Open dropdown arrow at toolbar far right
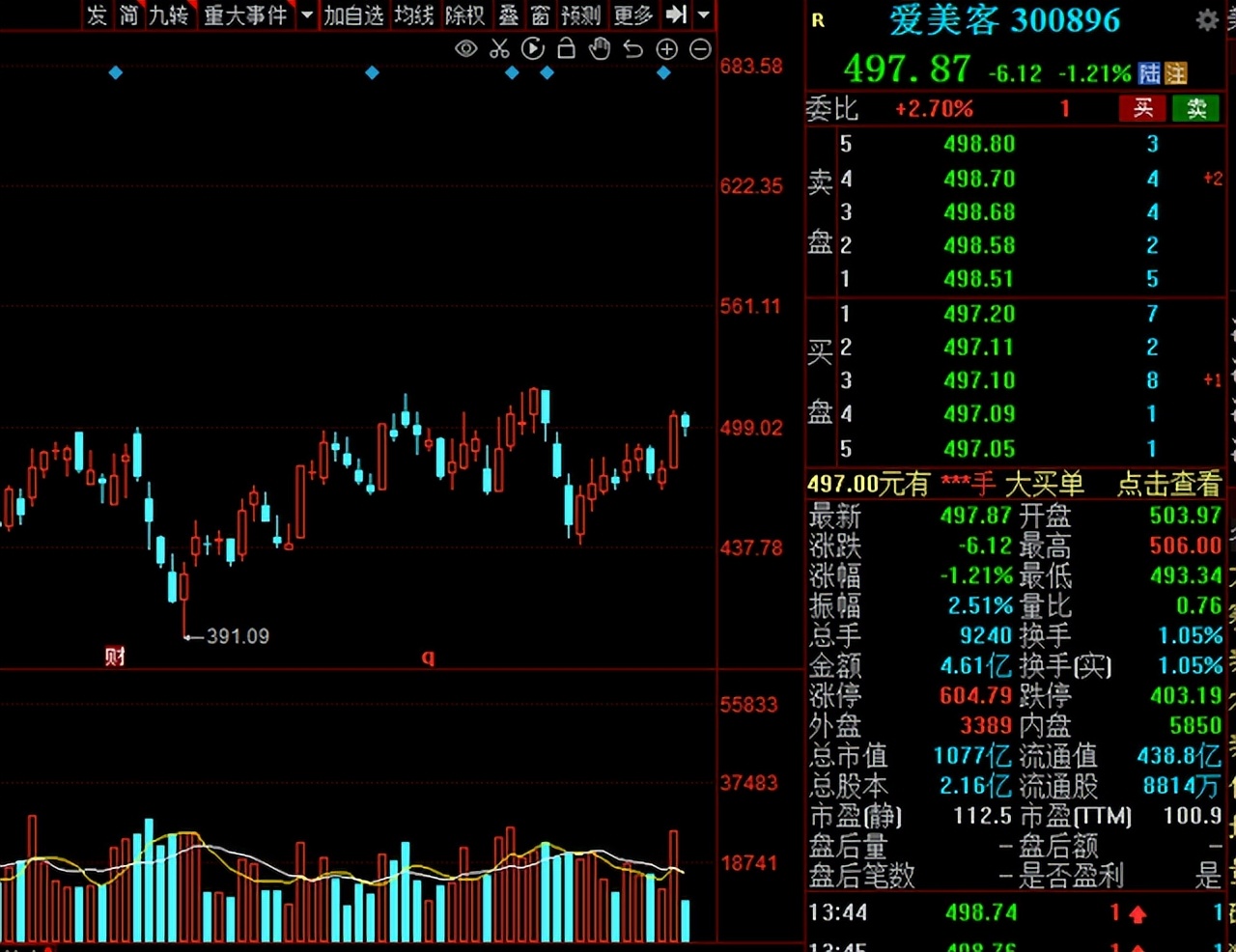The height and width of the screenshot is (952, 1236). [704, 15]
